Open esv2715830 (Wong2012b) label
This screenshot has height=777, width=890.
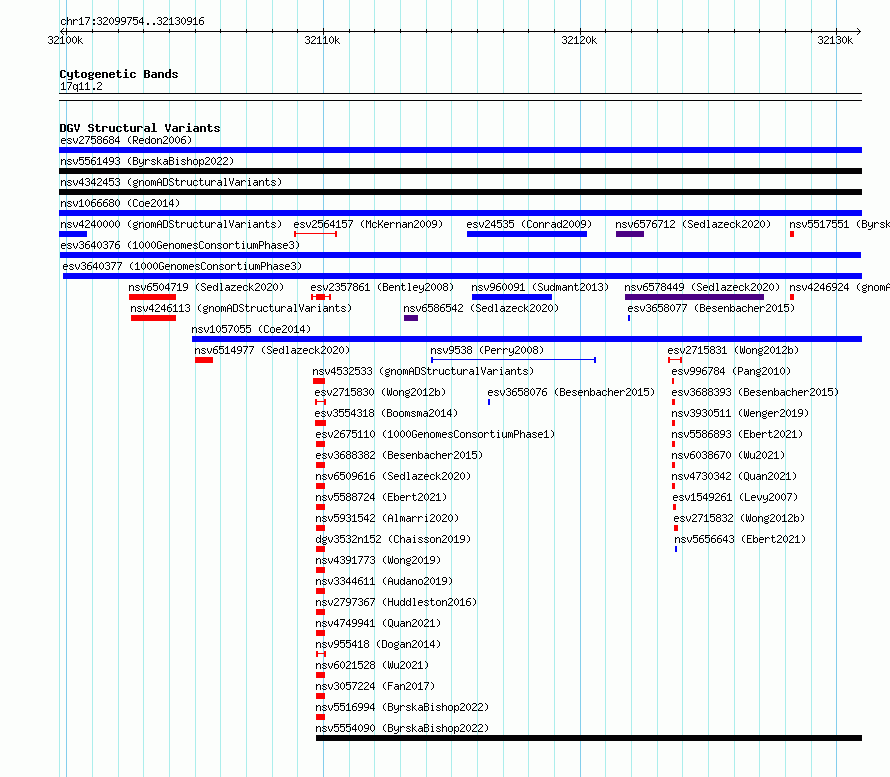[x=380, y=392]
